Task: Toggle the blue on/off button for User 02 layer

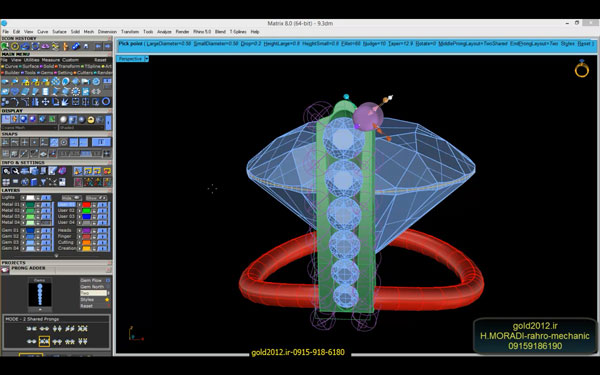Action: tap(102, 210)
